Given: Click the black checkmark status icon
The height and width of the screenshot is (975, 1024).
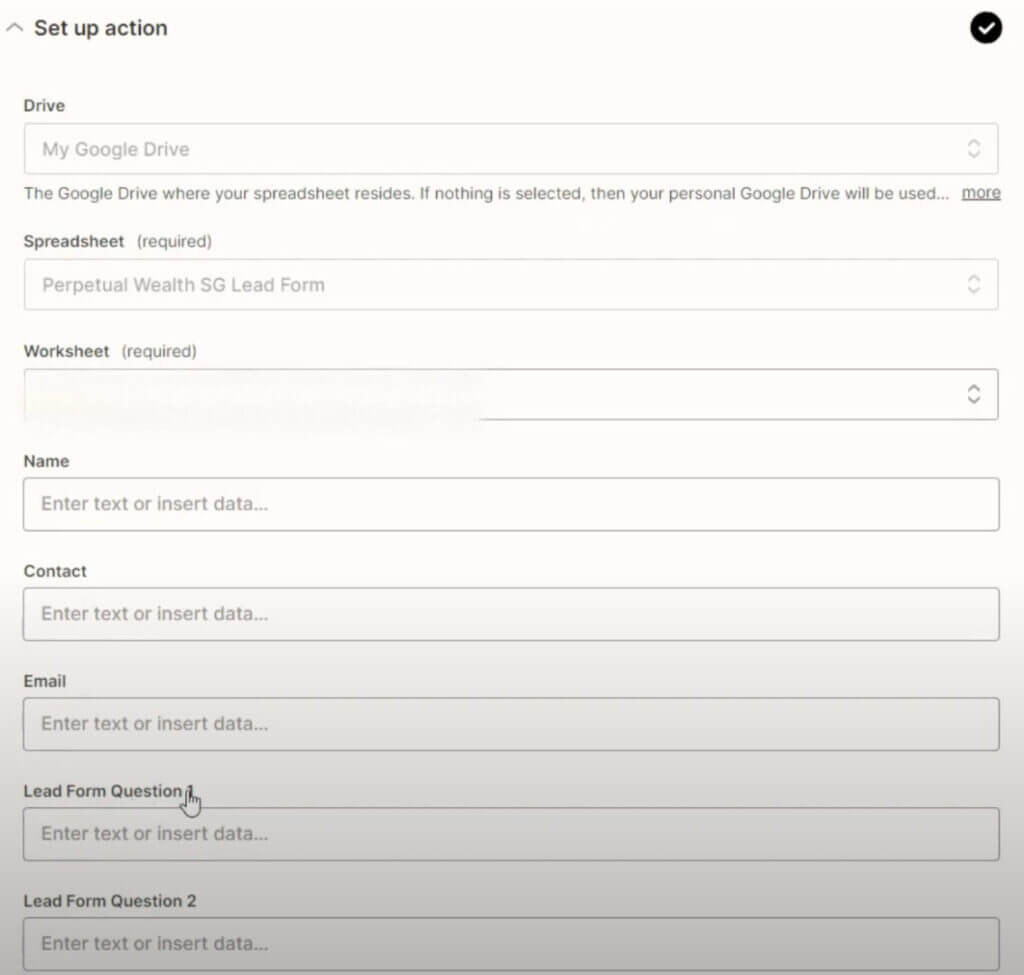Looking at the screenshot, I should [x=986, y=28].
